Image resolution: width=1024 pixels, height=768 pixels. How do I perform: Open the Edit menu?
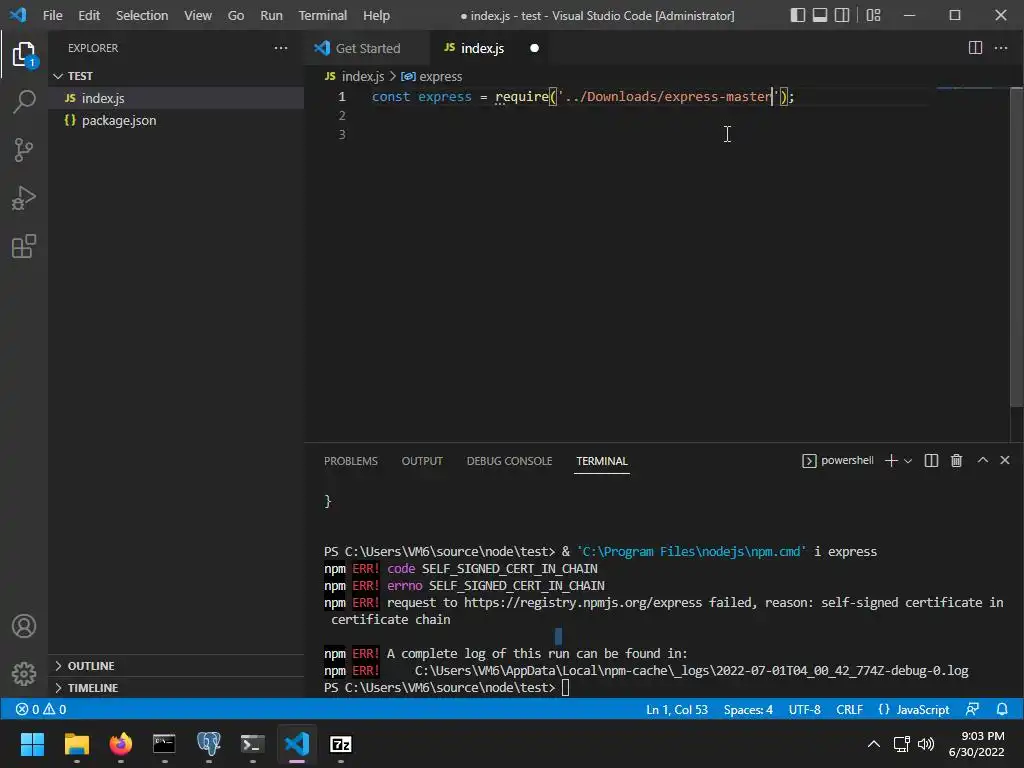89,15
